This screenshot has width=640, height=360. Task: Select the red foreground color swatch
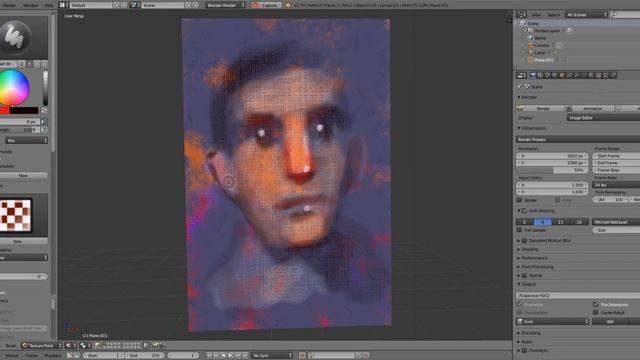click(x=4, y=111)
